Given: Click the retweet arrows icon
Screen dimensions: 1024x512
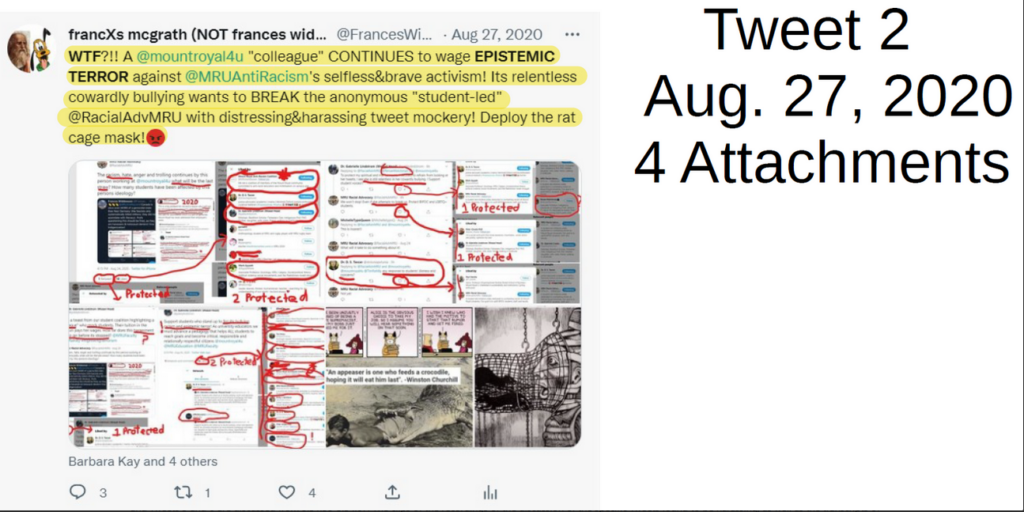Looking at the screenshot, I should [x=183, y=491].
